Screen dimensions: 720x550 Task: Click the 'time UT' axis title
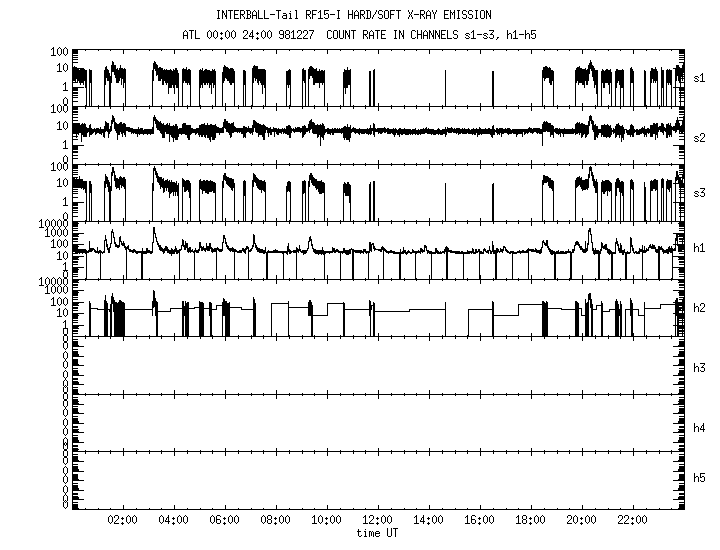tap(377, 534)
